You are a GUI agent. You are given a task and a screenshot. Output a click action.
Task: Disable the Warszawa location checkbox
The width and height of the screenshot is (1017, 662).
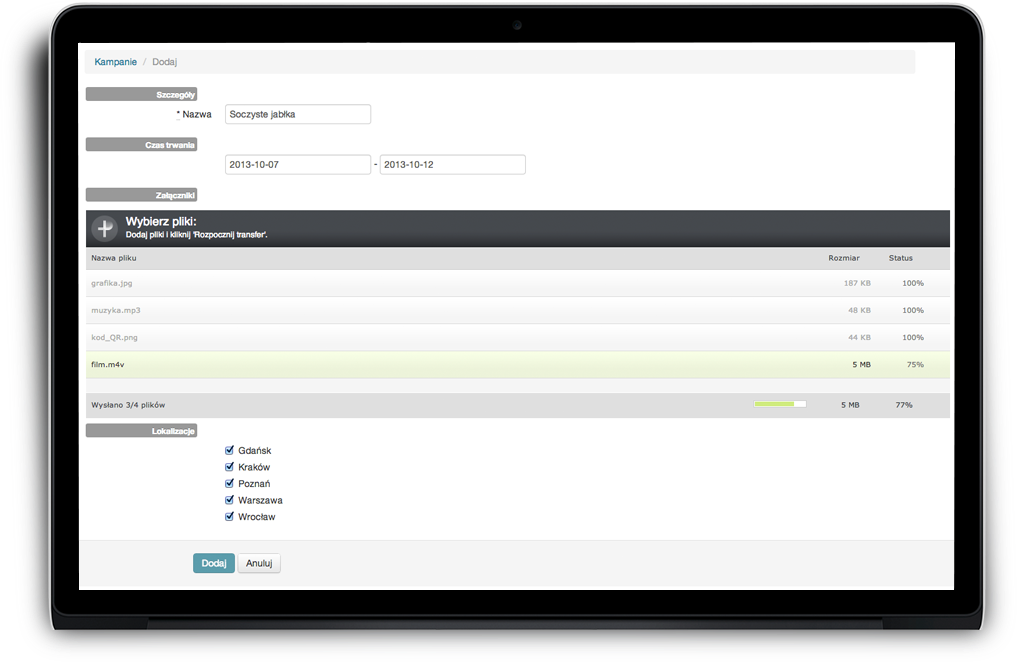(x=230, y=500)
